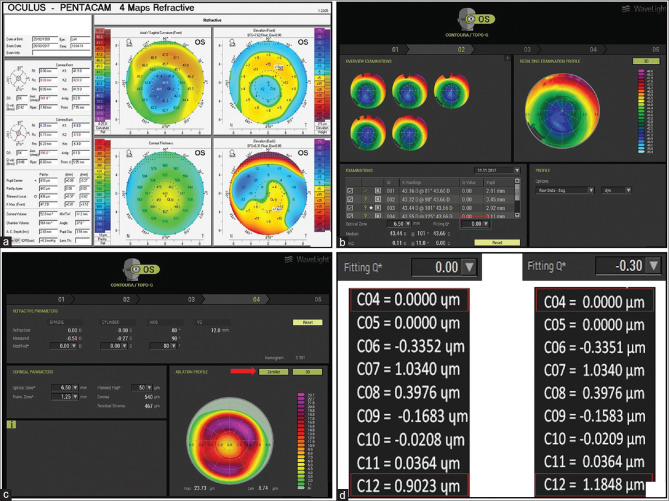Click the green checkmark status in row 001
This screenshot has height=501, width=669.
point(365,191)
